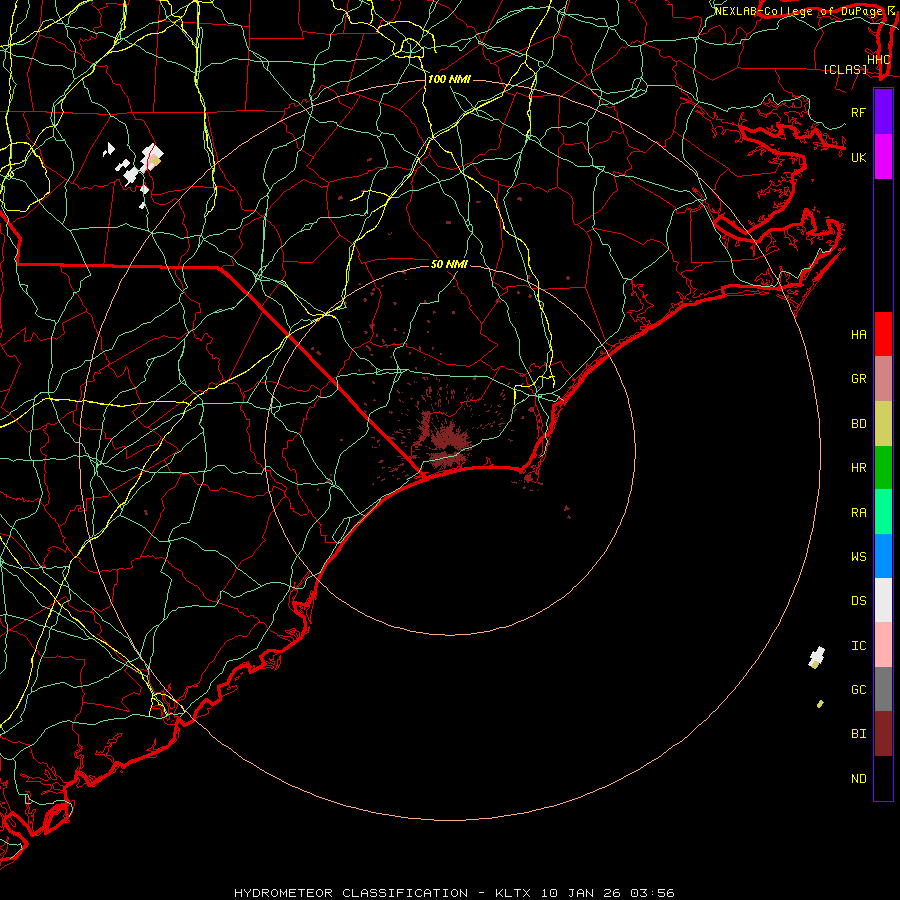Click the "NEXLAB-College of DuPage" header text
900x900 pixels.
(799, 11)
